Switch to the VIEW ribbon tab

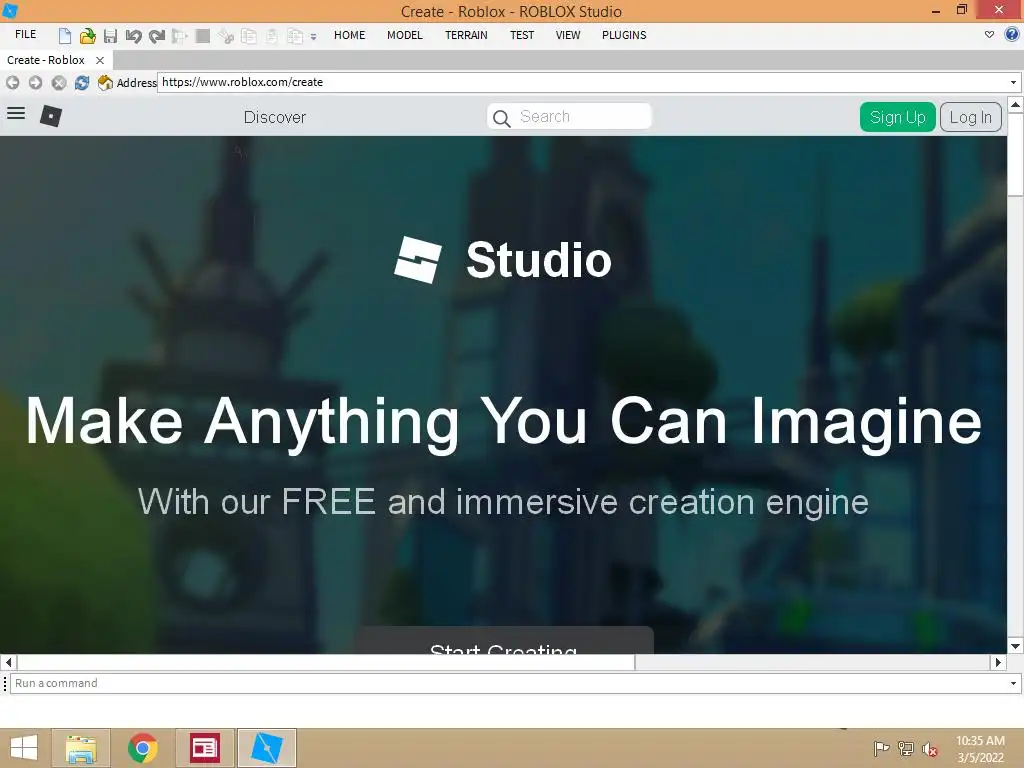coord(568,35)
